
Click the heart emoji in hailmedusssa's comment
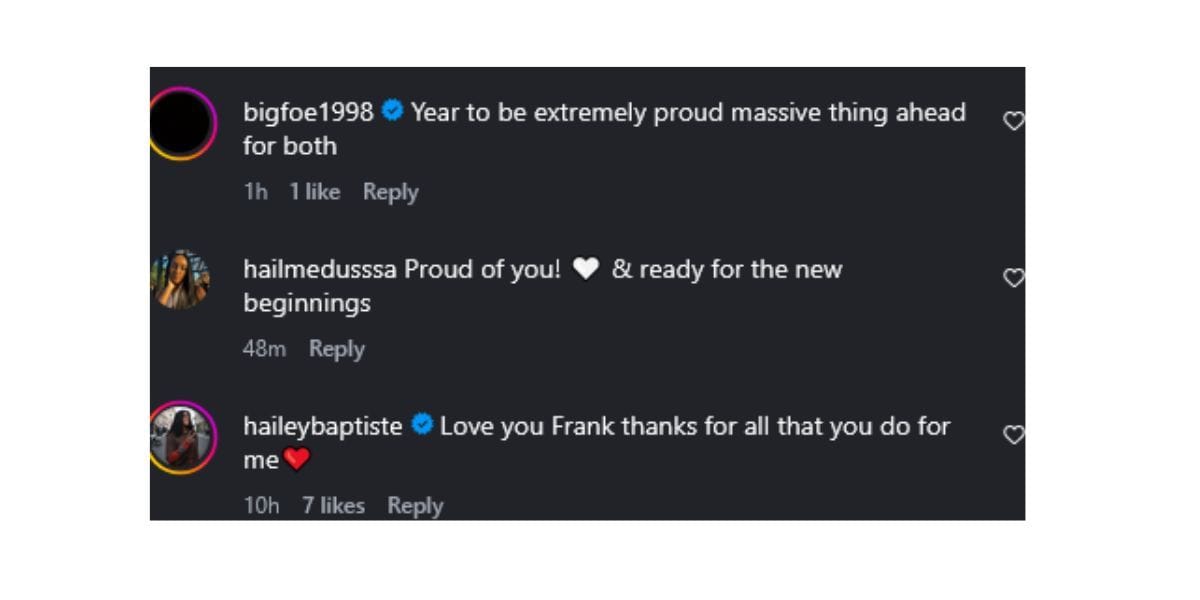(x=586, y=268)
